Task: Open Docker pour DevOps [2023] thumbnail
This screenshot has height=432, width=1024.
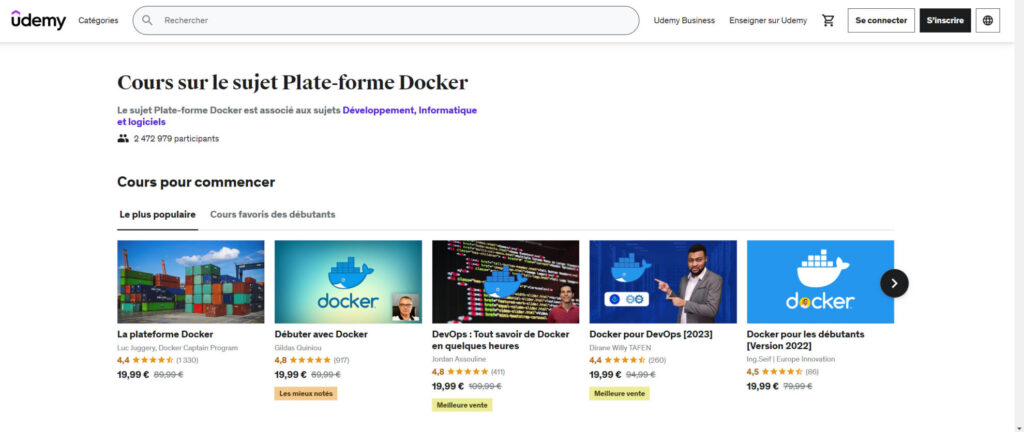Action: (x=663, y=282)
